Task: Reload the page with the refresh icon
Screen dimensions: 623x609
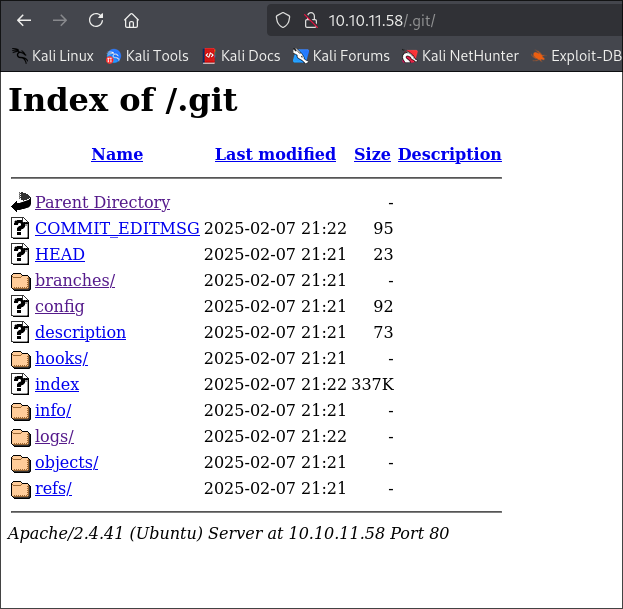Action: click(96, 20)
